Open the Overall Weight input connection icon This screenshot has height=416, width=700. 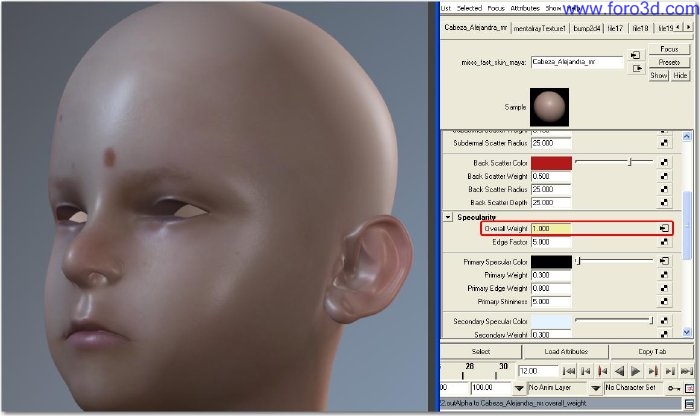coord(664,229)
